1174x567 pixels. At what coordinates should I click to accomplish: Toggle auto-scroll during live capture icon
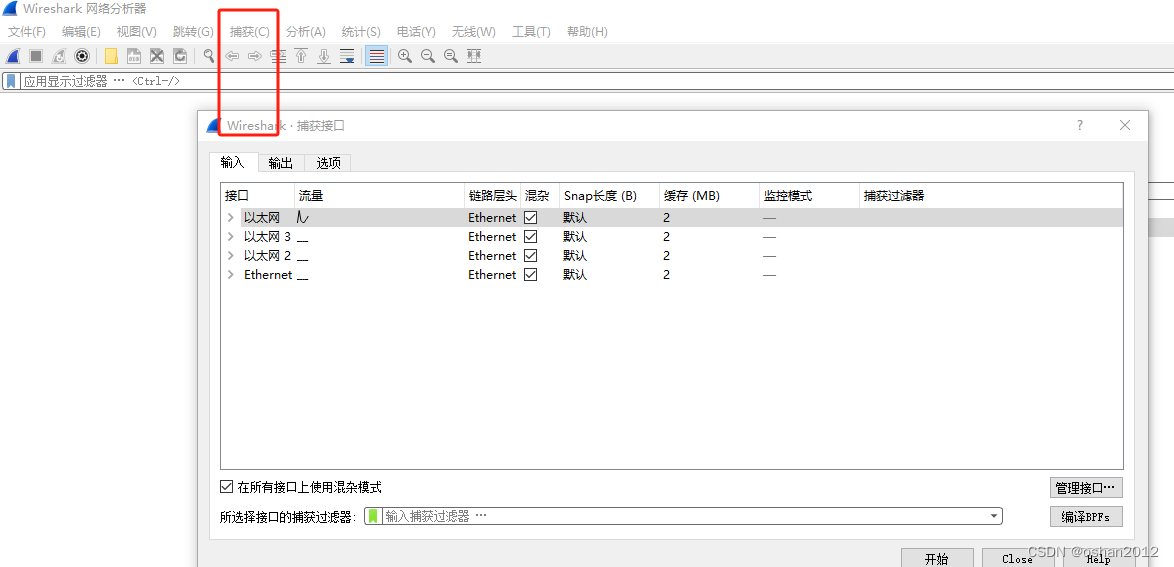[x=347, y=56]
